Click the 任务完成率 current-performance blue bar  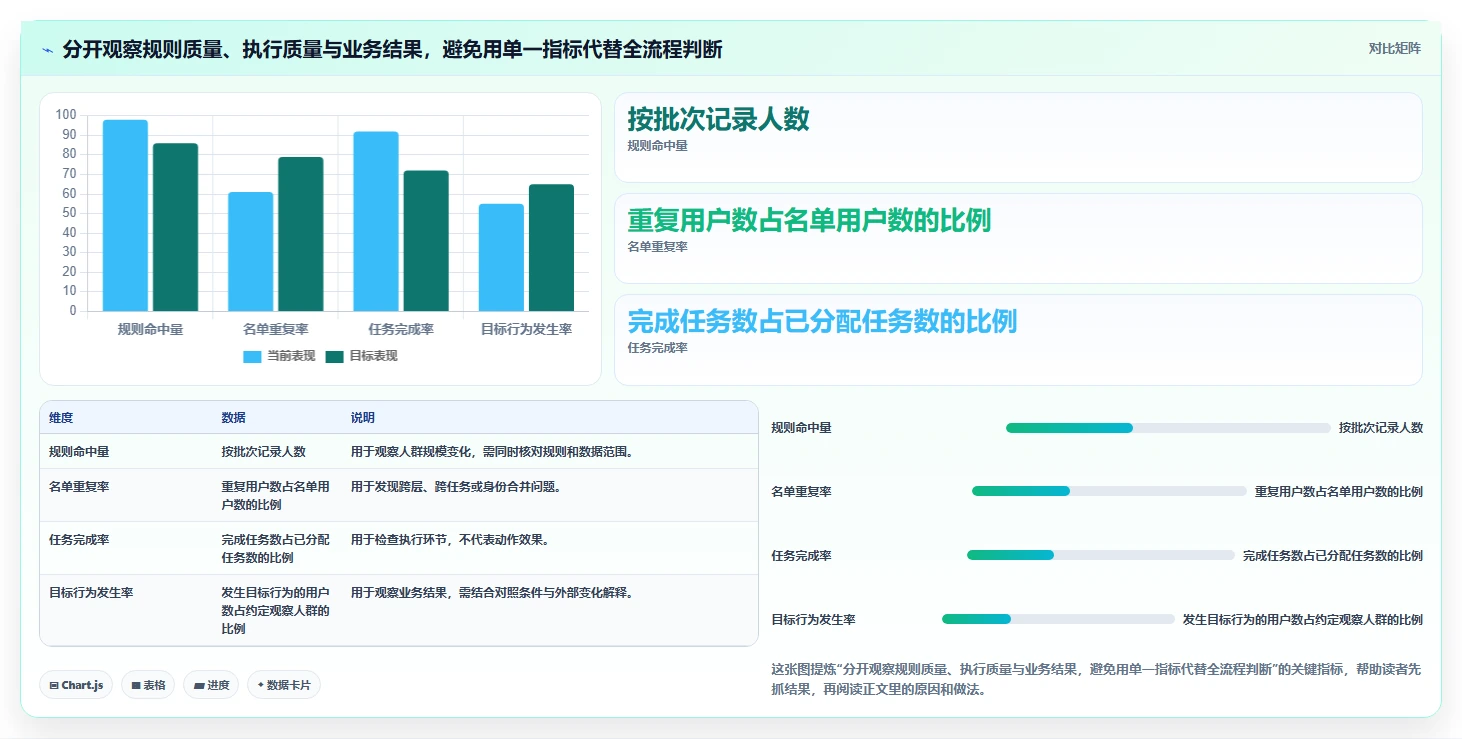(376, 221)
